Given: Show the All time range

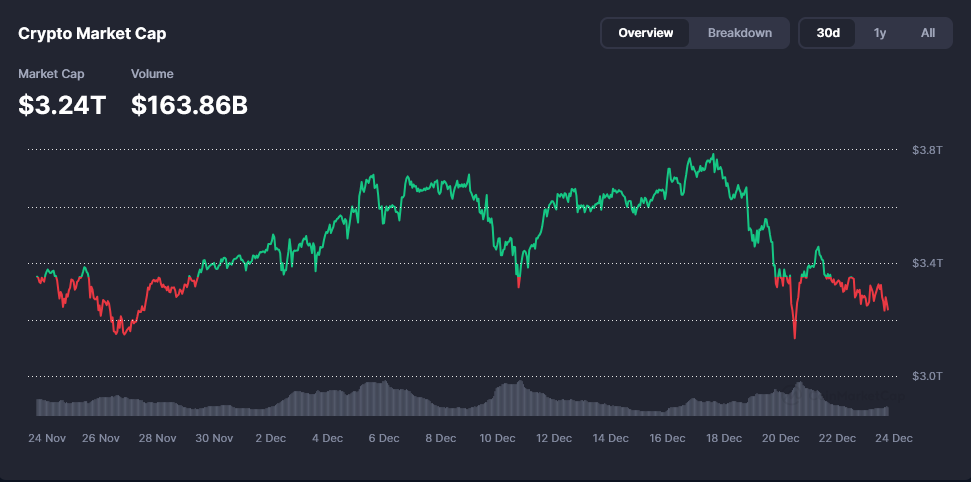Looking at the screenshot, I should coord(928,33).
